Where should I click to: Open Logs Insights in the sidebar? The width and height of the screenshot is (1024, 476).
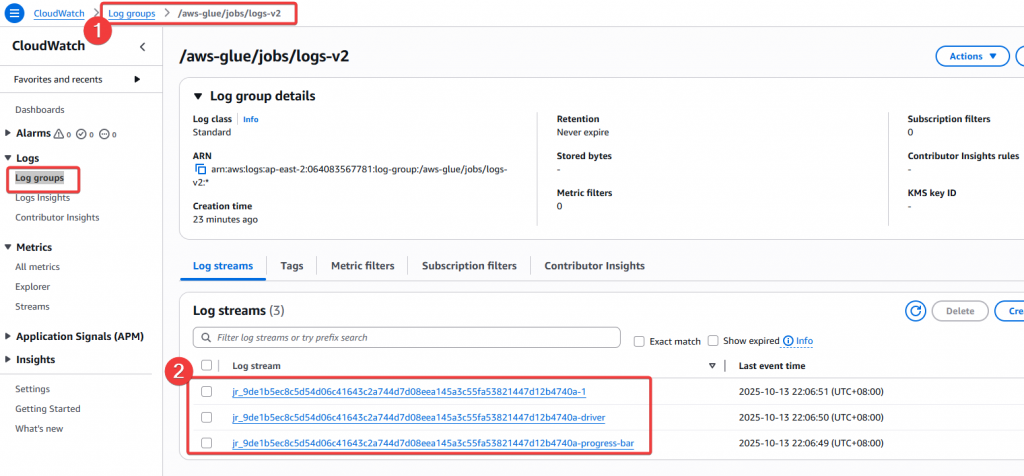tap(42, 198)
